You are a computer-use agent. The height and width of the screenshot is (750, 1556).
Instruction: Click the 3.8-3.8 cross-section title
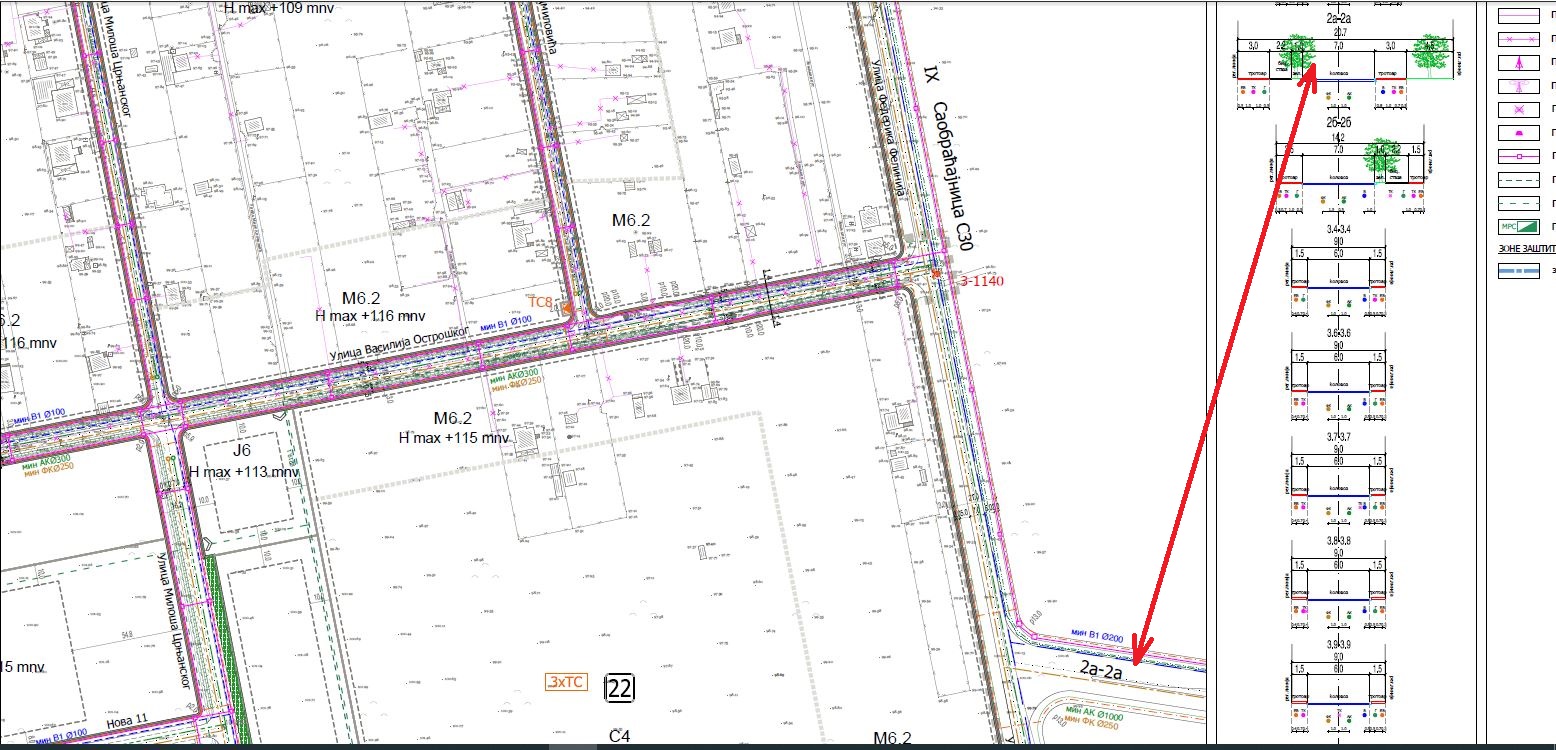[1338, 542]
